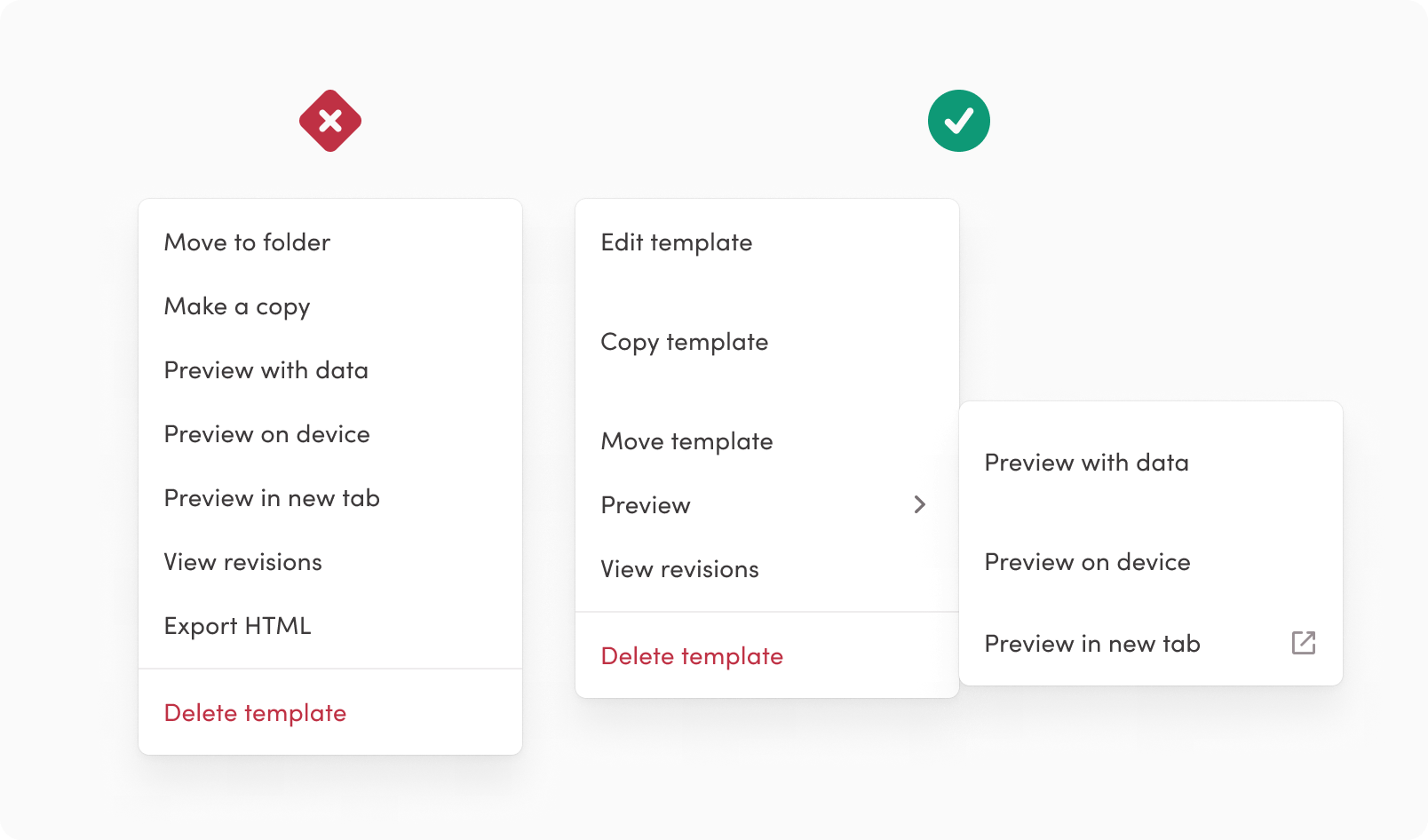Screen dimensions: 1428x840
Task: Expand the Preview submenu chevron
Action: 920,504
